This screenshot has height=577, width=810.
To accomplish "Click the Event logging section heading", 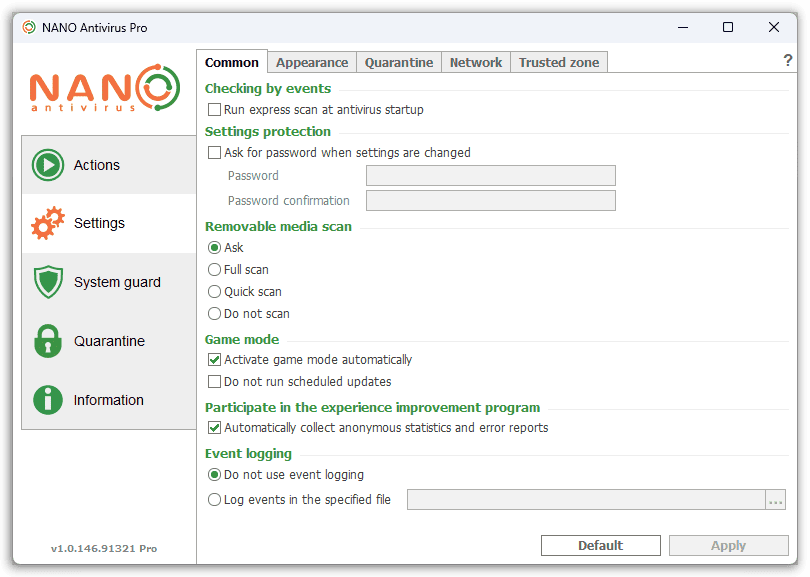I will click(248, 454).
